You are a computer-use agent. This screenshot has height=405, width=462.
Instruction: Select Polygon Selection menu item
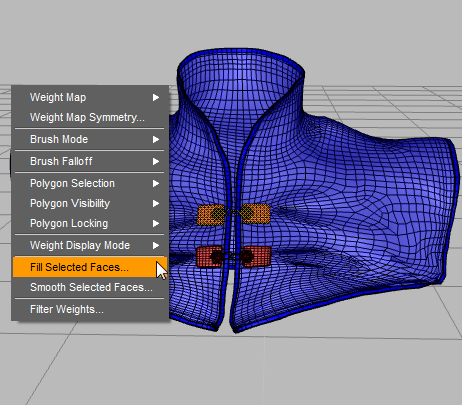(90, 183)
